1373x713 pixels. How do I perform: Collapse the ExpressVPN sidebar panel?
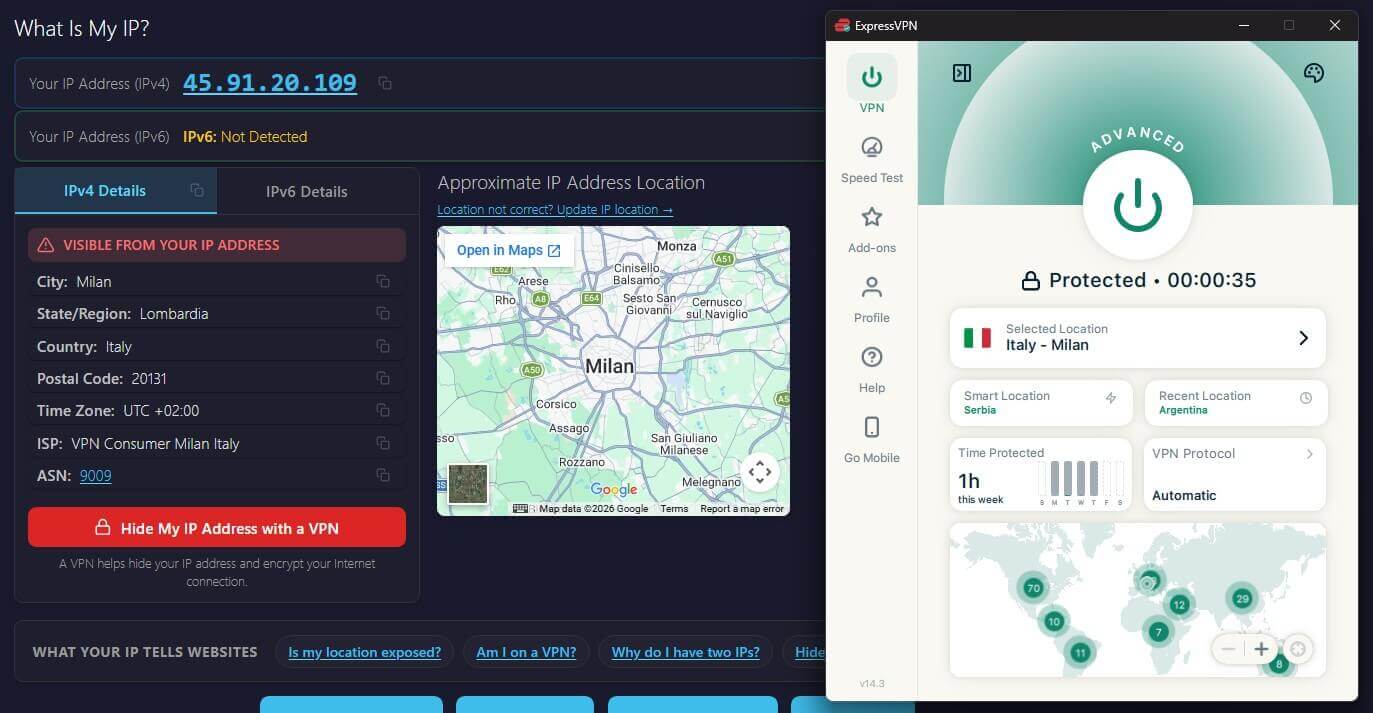962,73
